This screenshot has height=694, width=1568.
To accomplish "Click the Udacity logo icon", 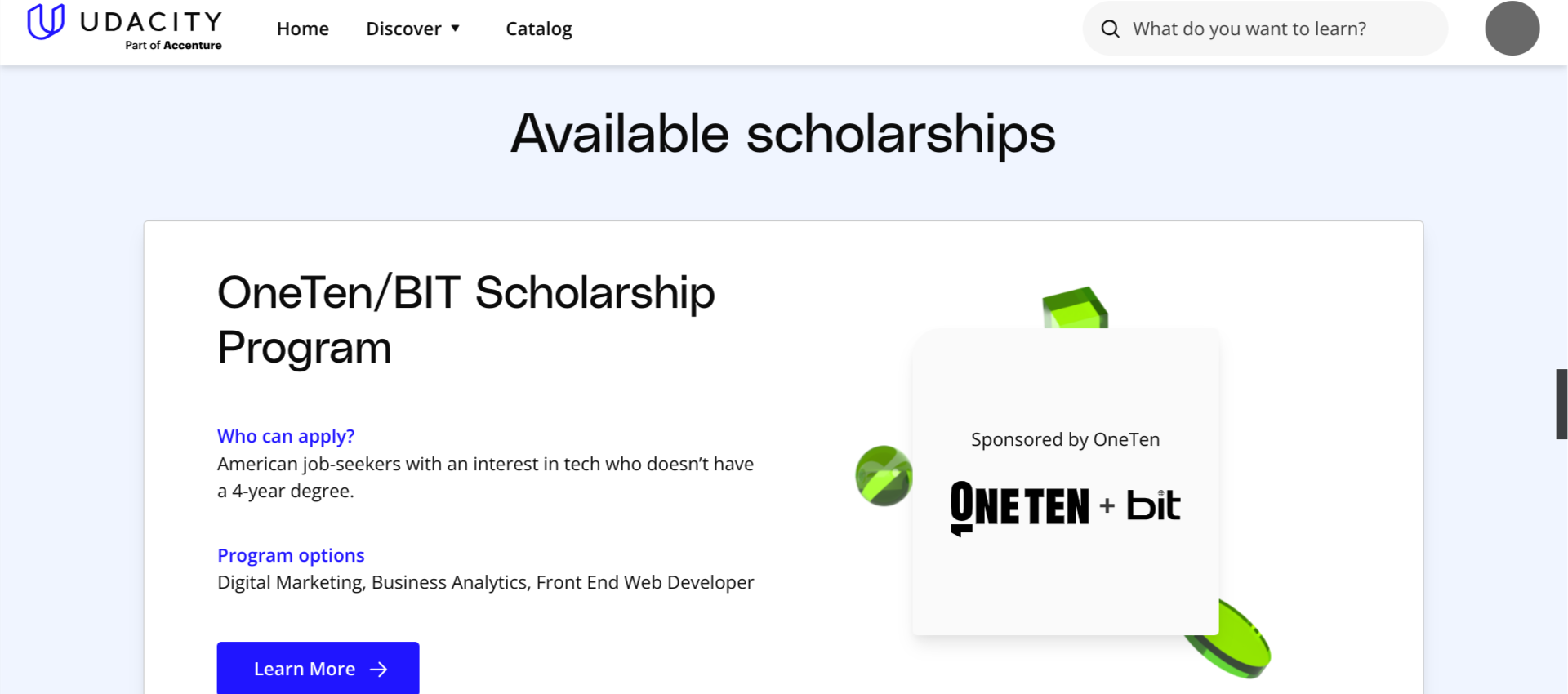I will (x=46, y=21).
